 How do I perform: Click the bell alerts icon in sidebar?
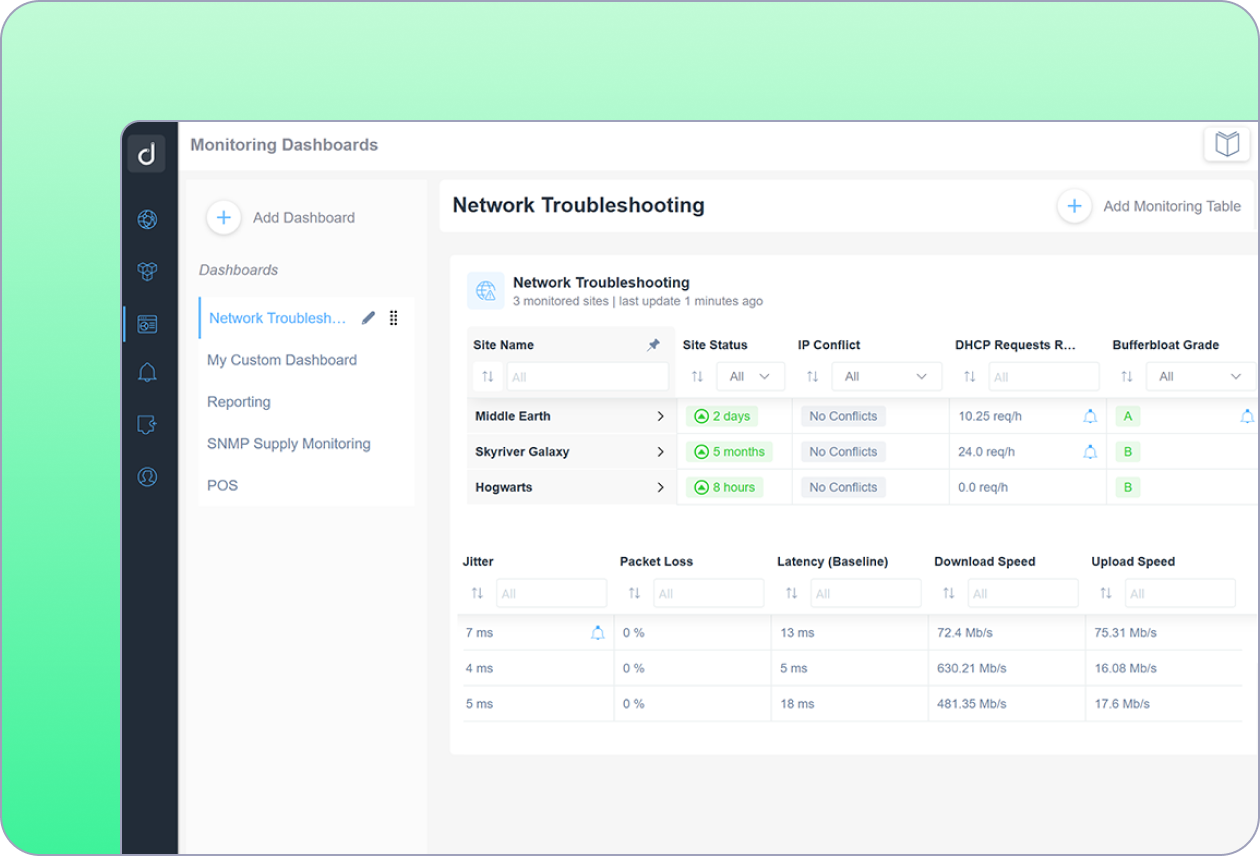pos(147,373)
